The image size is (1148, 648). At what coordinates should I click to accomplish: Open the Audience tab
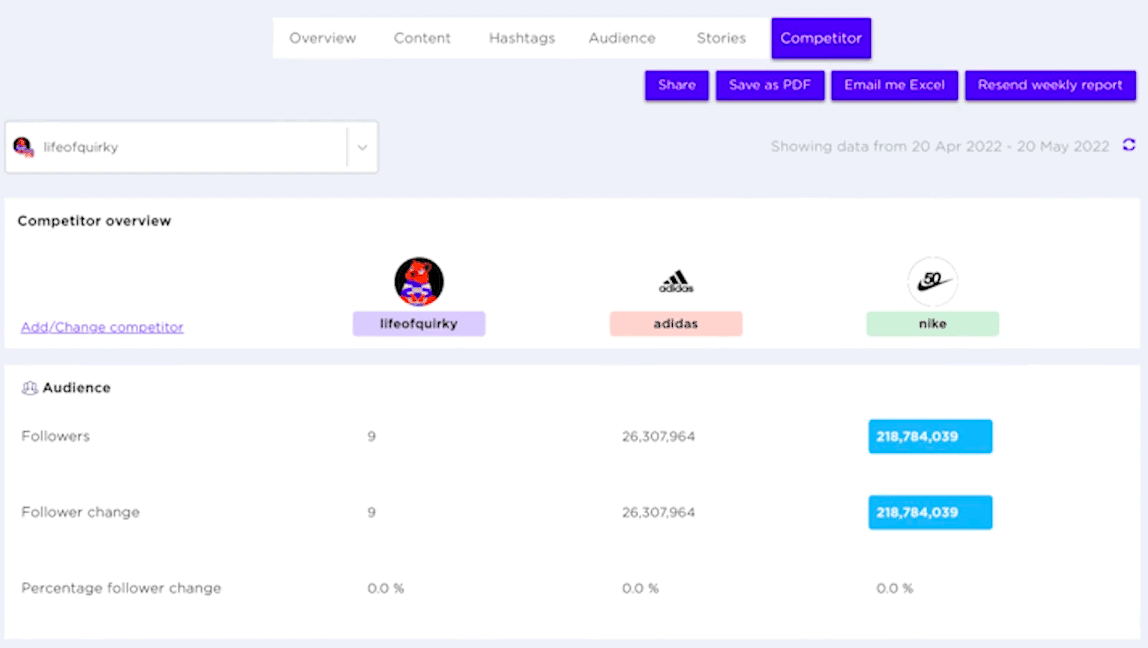[621, 38]
